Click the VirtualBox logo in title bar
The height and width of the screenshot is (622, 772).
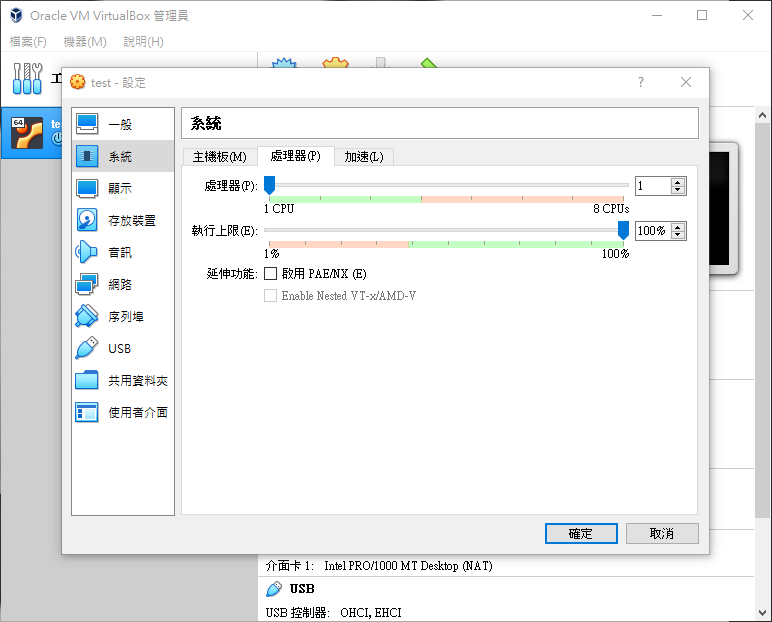pyautogui.click(x=16, y=15)
